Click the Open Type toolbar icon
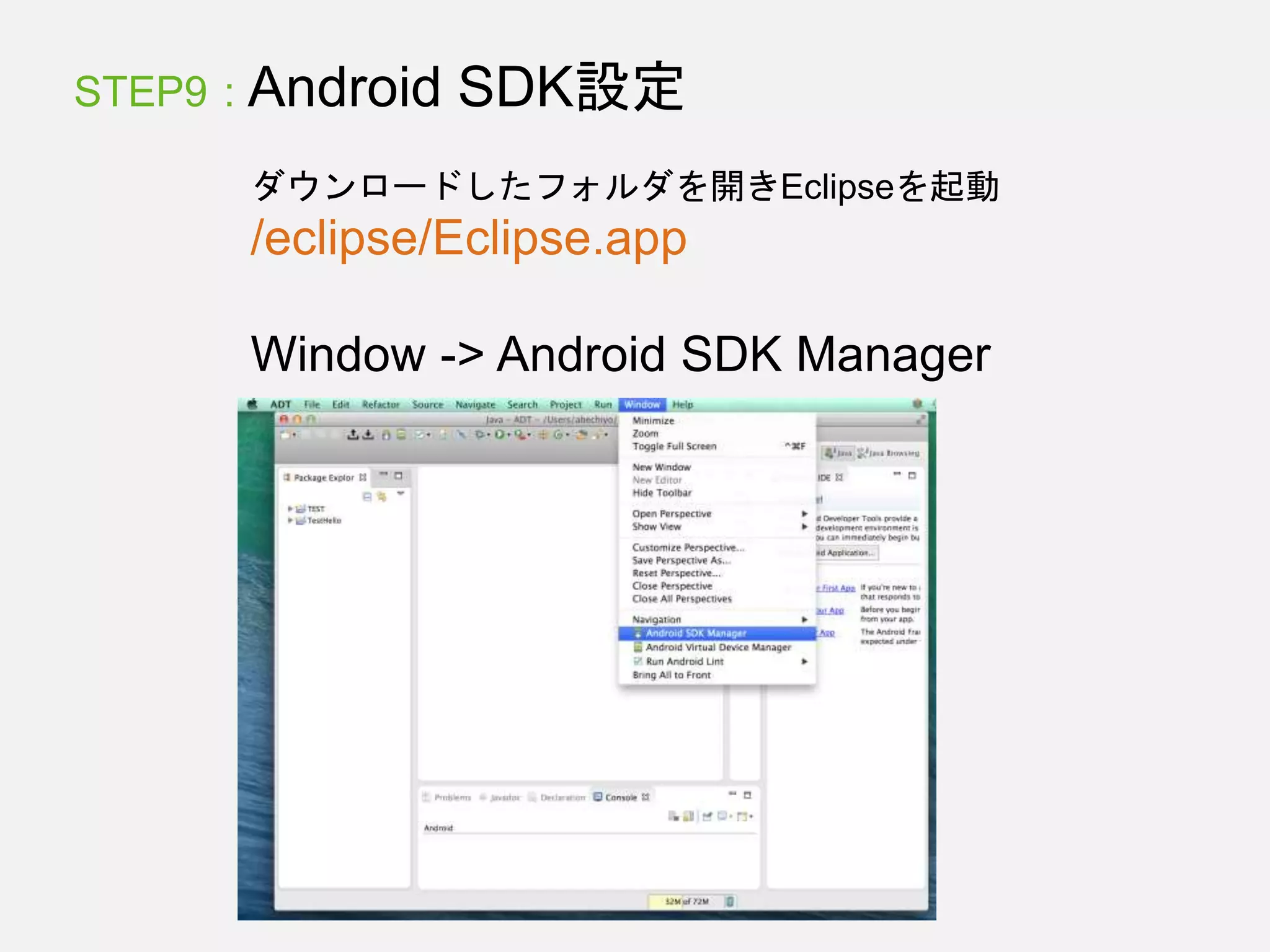 [581, 435]
